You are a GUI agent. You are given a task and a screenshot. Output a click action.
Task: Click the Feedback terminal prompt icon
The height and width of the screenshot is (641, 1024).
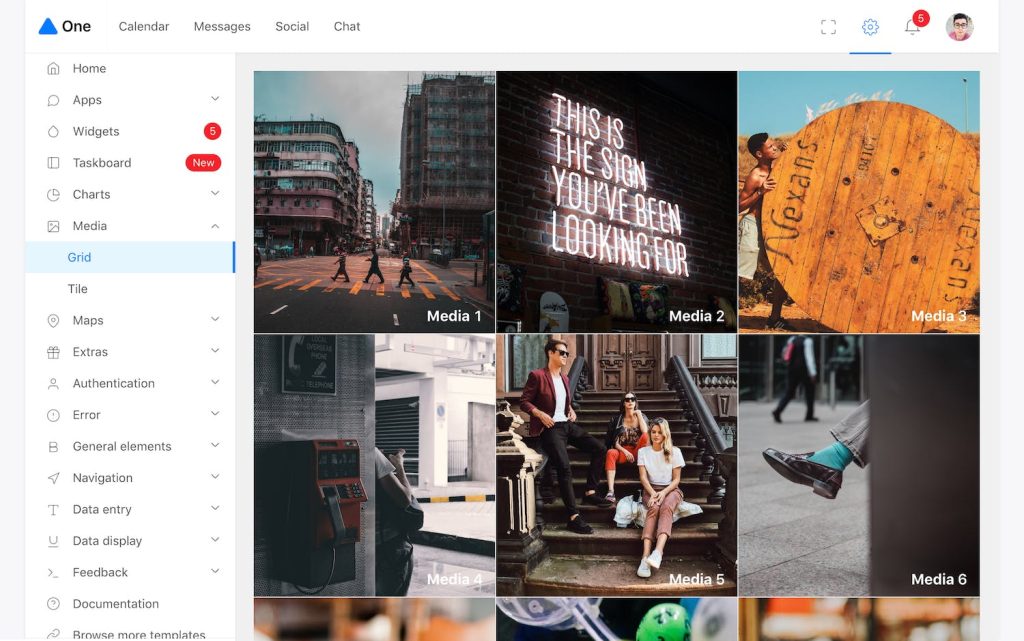point(54,572)
